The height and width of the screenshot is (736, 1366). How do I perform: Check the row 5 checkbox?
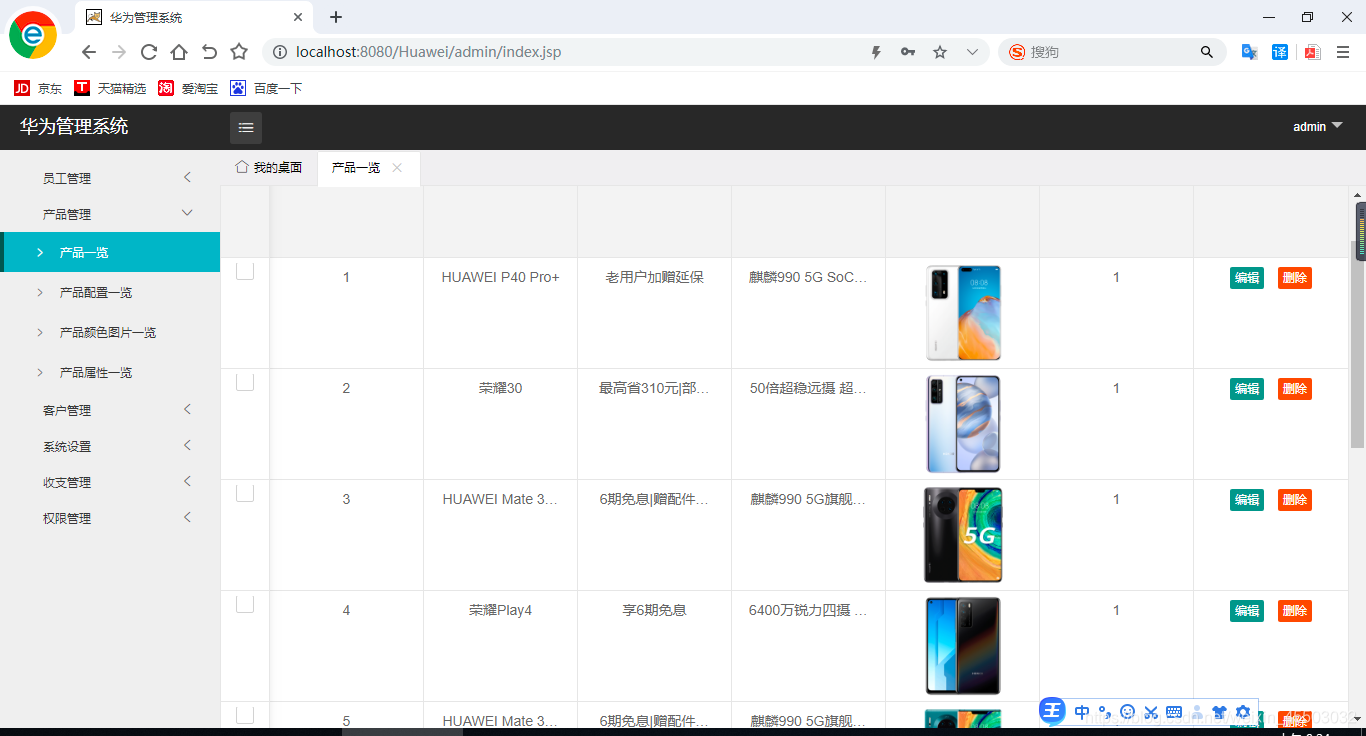coord(245,715)
